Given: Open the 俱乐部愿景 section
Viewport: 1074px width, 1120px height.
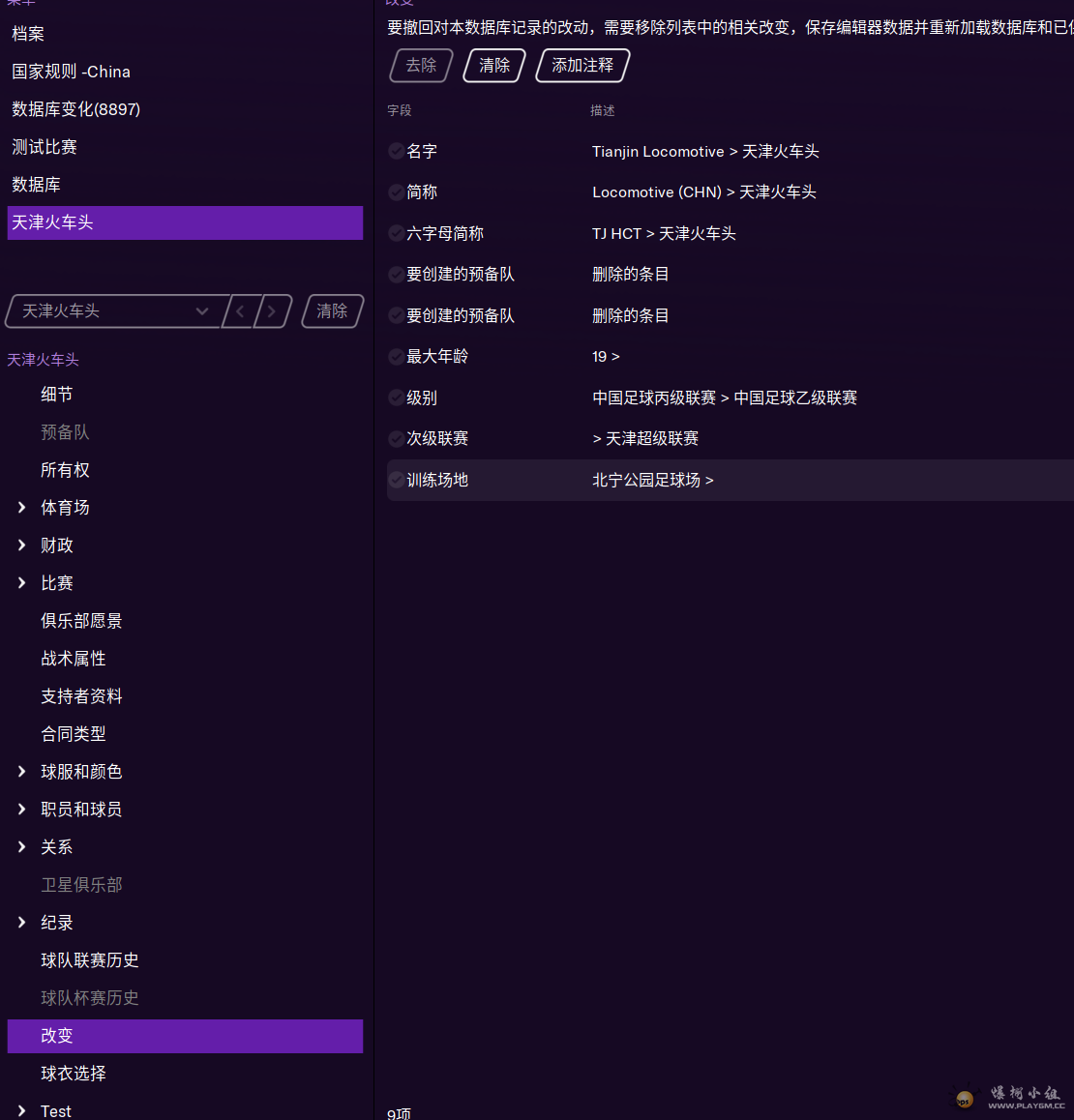Looking at the screenshot, I should tap(81, 621).
